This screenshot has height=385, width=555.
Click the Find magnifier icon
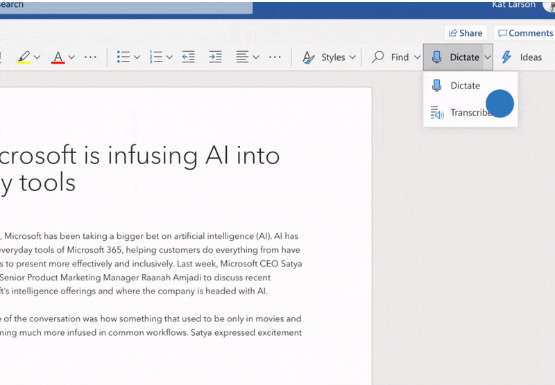(378, 57)
